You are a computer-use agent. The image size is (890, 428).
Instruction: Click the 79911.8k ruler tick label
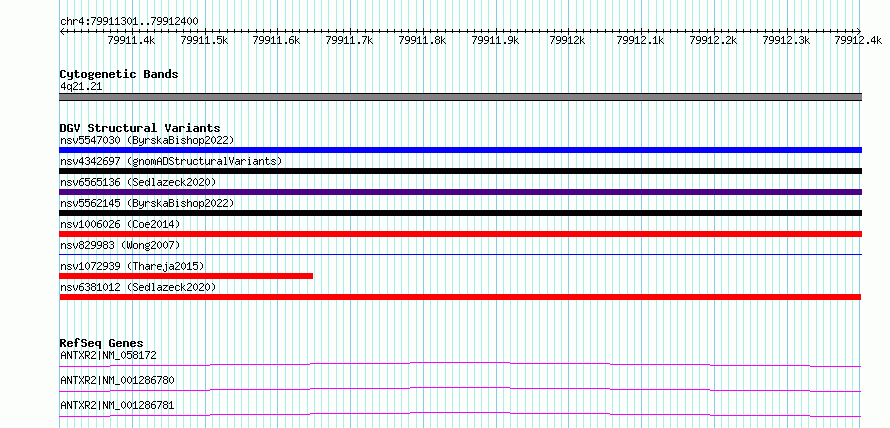point(422,40)
